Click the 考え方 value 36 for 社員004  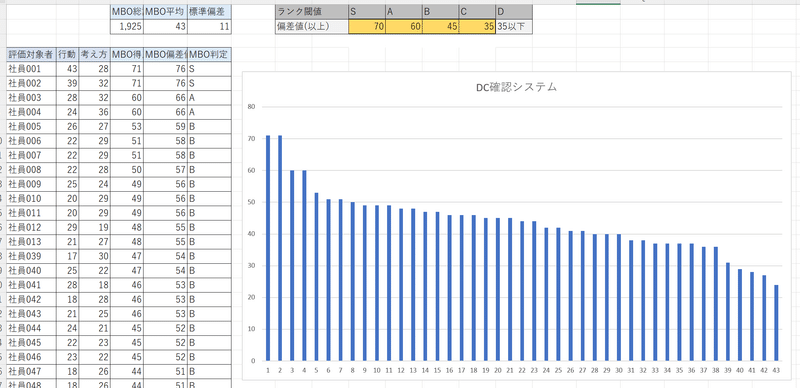click(94, 112)
